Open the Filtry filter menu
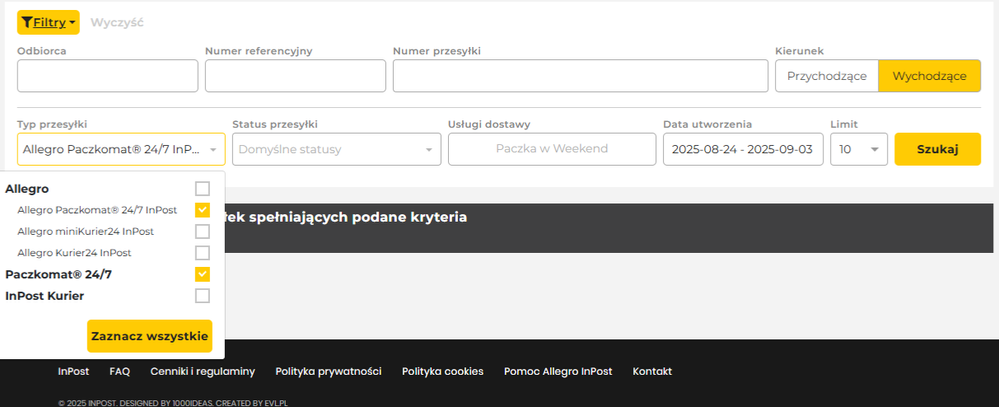Image resolution: width=999 pixels, height=407 pixels. coord(48,23)
